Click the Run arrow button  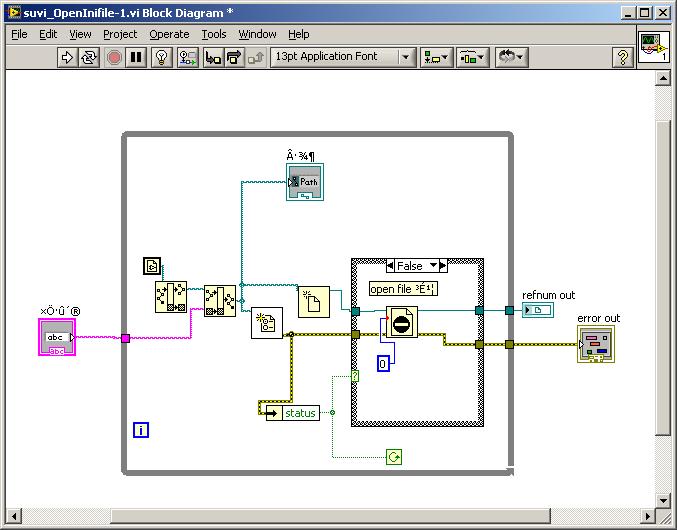67,57
